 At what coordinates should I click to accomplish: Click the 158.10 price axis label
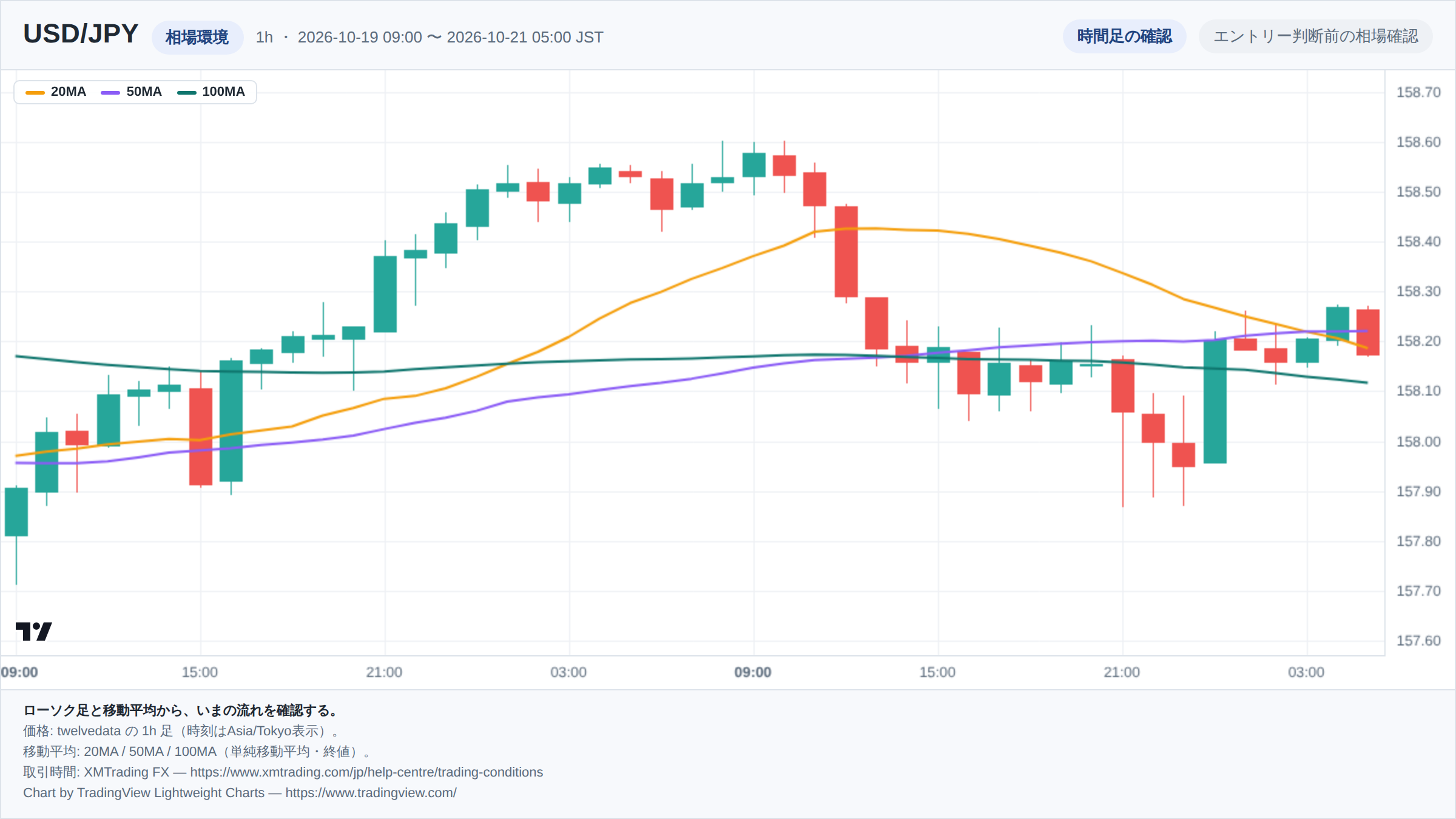(x=1418, y=391)
